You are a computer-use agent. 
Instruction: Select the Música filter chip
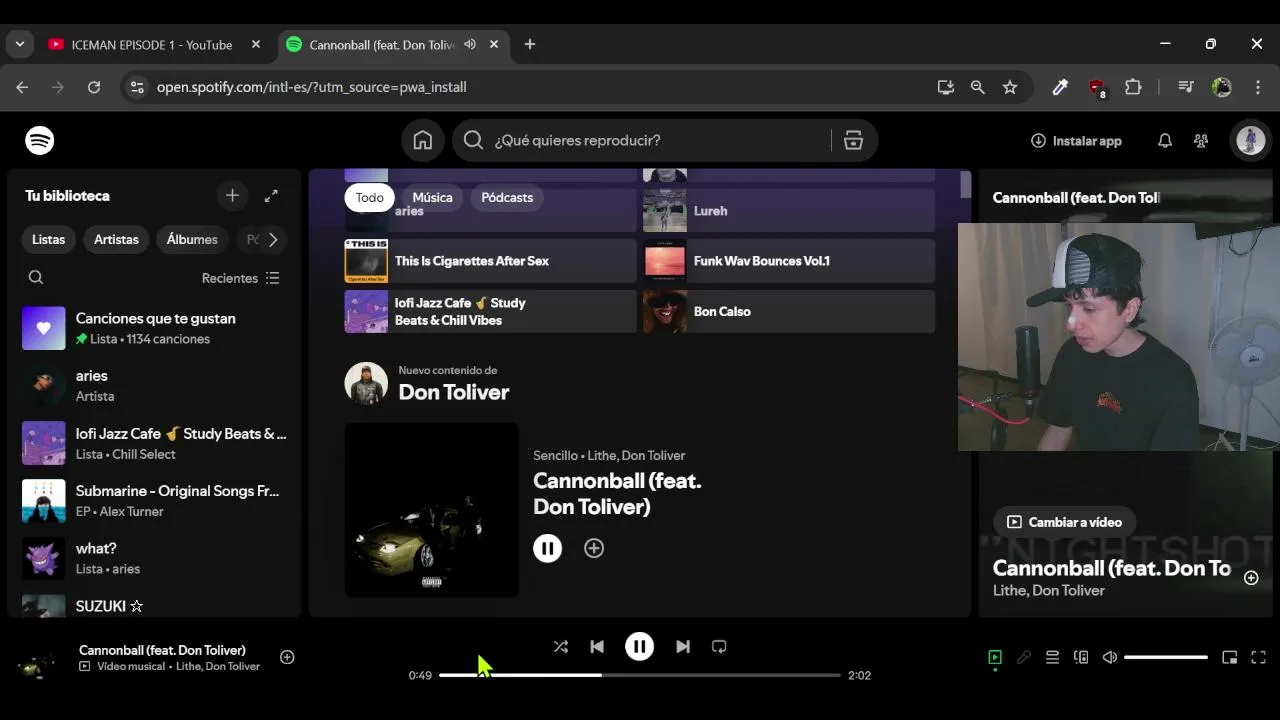[x=432, y=197]
